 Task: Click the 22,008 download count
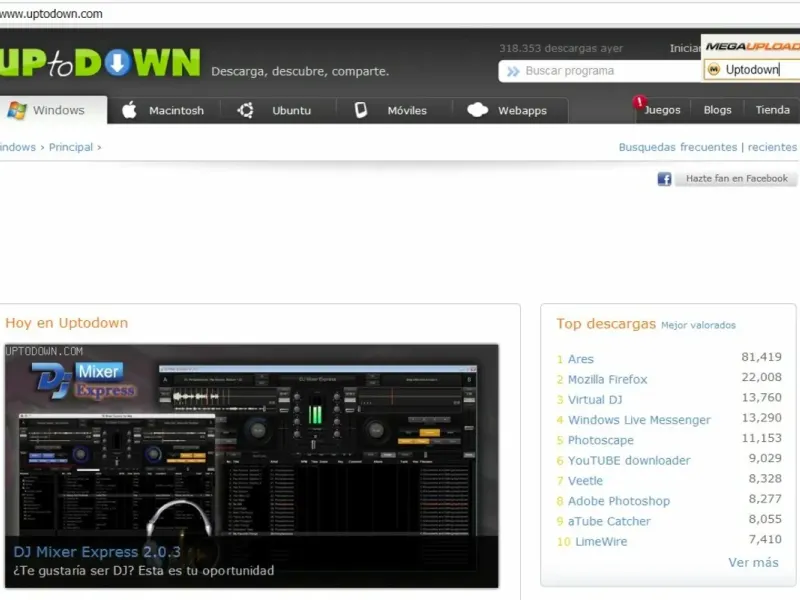point(761,378)
